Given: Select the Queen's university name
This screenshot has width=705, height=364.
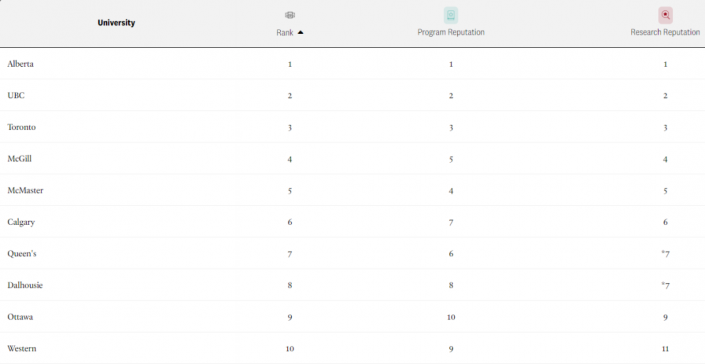Looking at the screenshot, I should (x=22, y=253).
